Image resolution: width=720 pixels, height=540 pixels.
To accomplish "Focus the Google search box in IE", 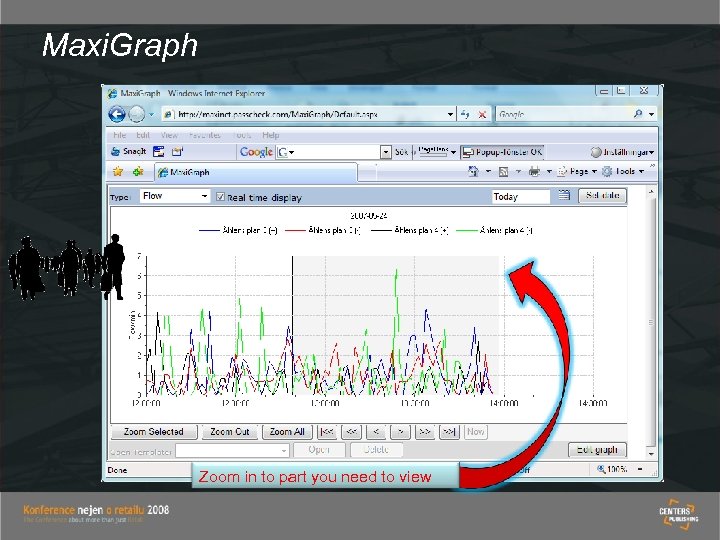I will 563,114.
